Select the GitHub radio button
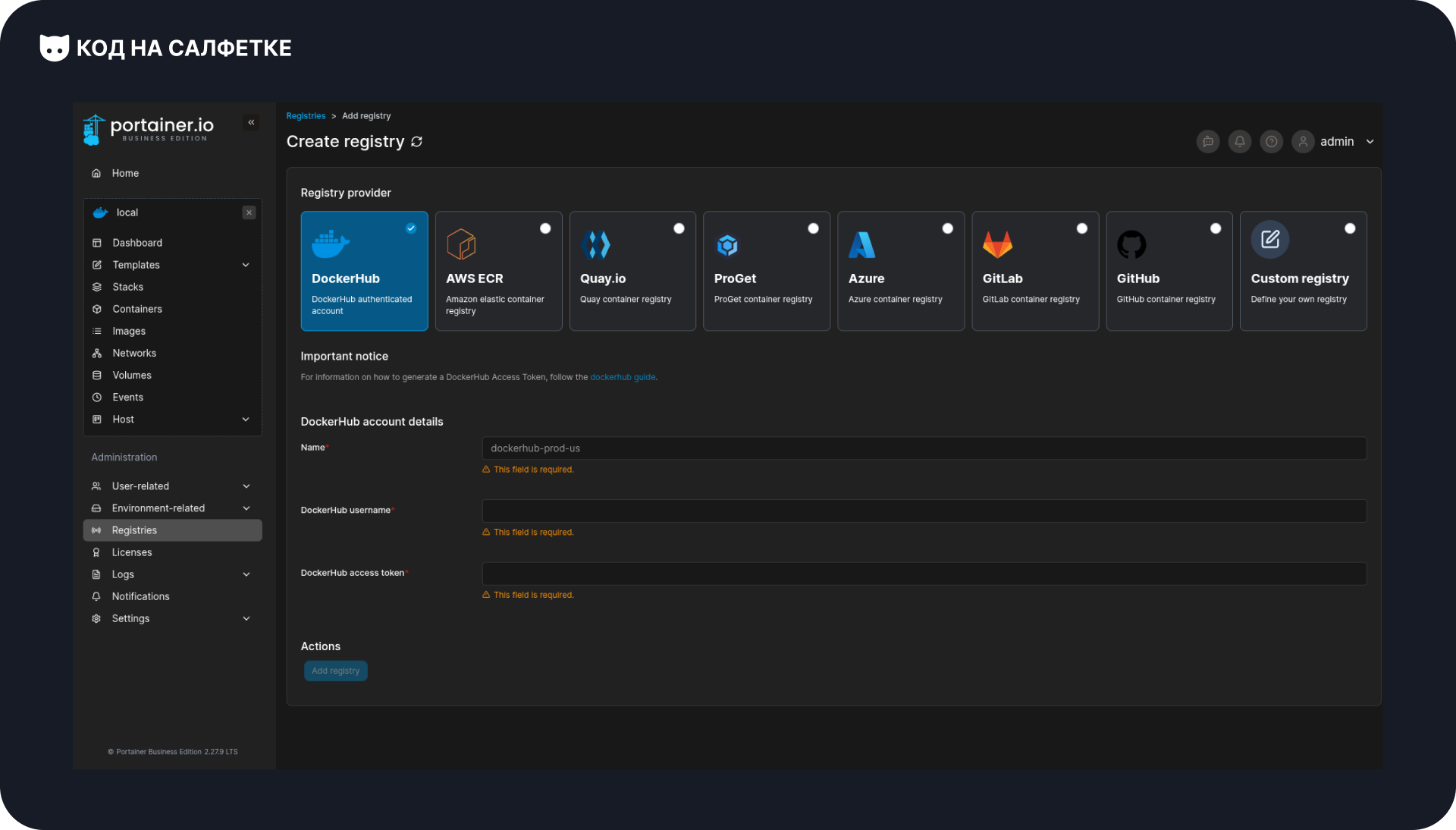The height and width of the screenshot is (830, 1456). pyautogui.click(x=1216, y=228)
